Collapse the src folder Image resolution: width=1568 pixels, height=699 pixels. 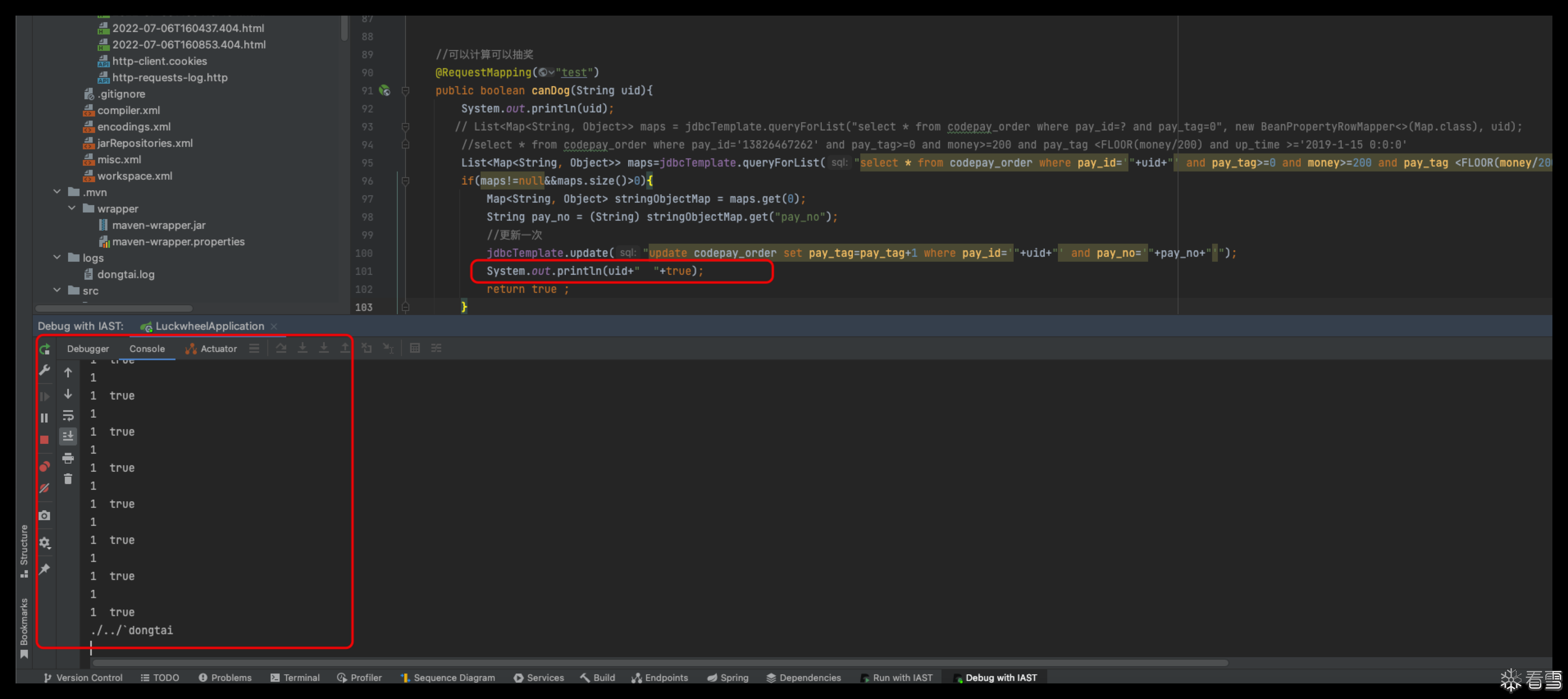coord(57,290)
